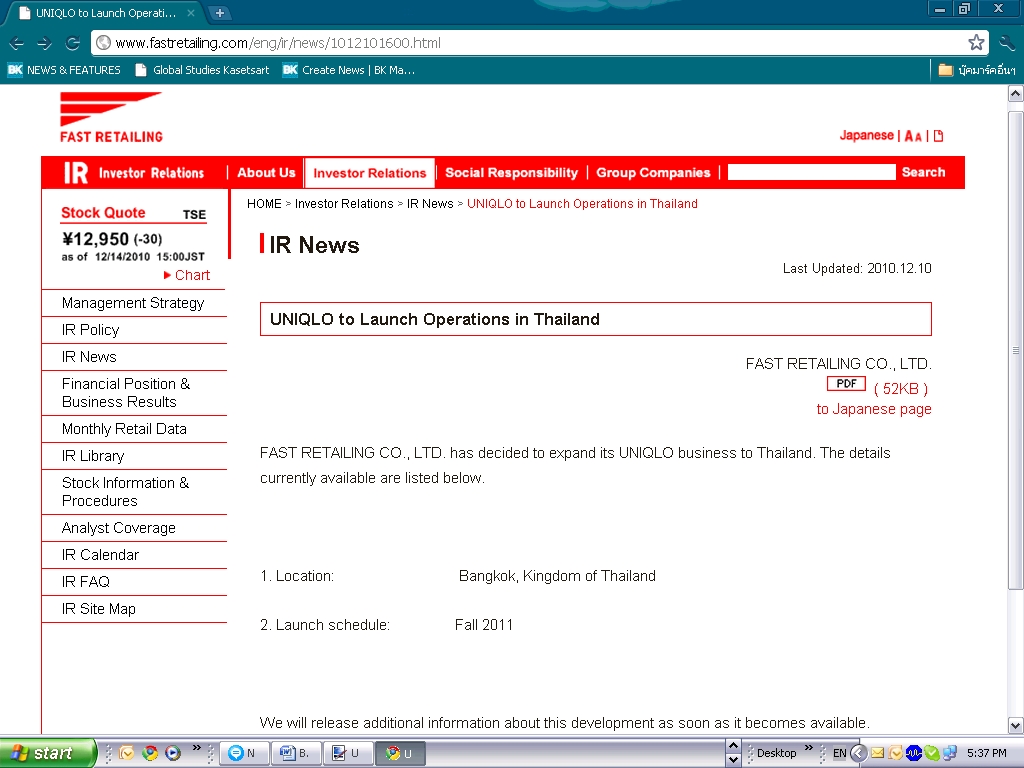
Task: Click the browser forward arrow
Action: (x=44, y=43)
